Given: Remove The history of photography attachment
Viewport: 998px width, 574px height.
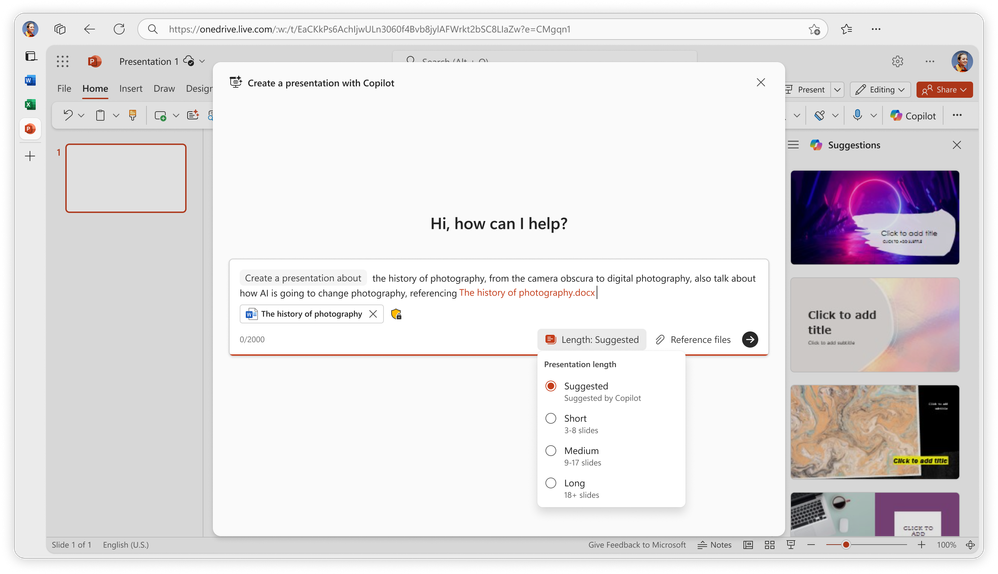Looking at the screenshot, I should point(373,314).
